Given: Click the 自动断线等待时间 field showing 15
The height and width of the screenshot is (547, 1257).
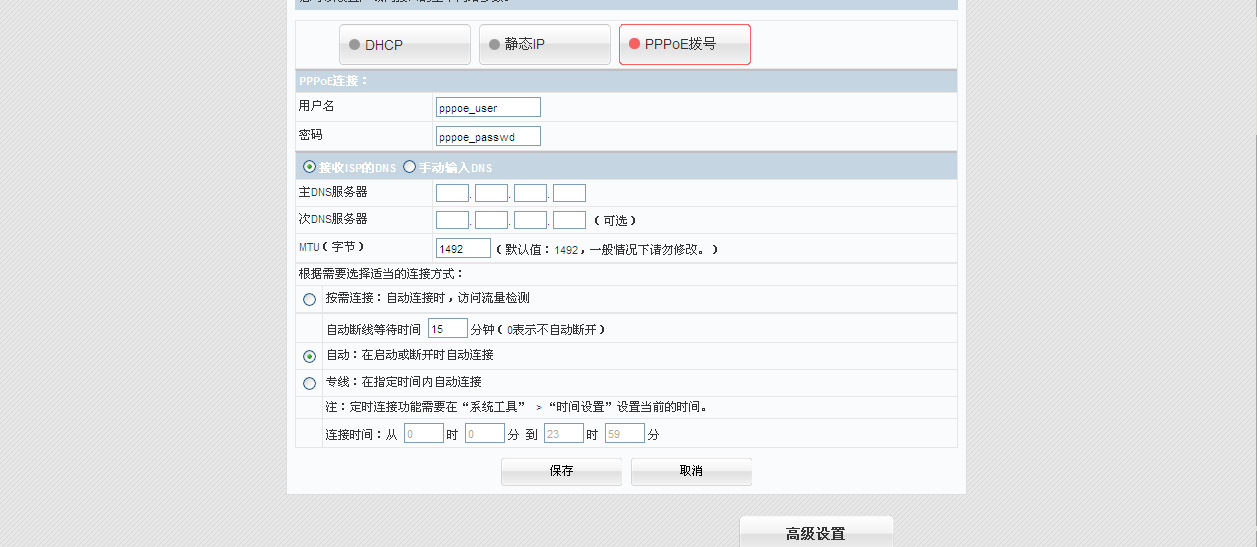Looking at the screenshot, I should (x=448, y=328).
